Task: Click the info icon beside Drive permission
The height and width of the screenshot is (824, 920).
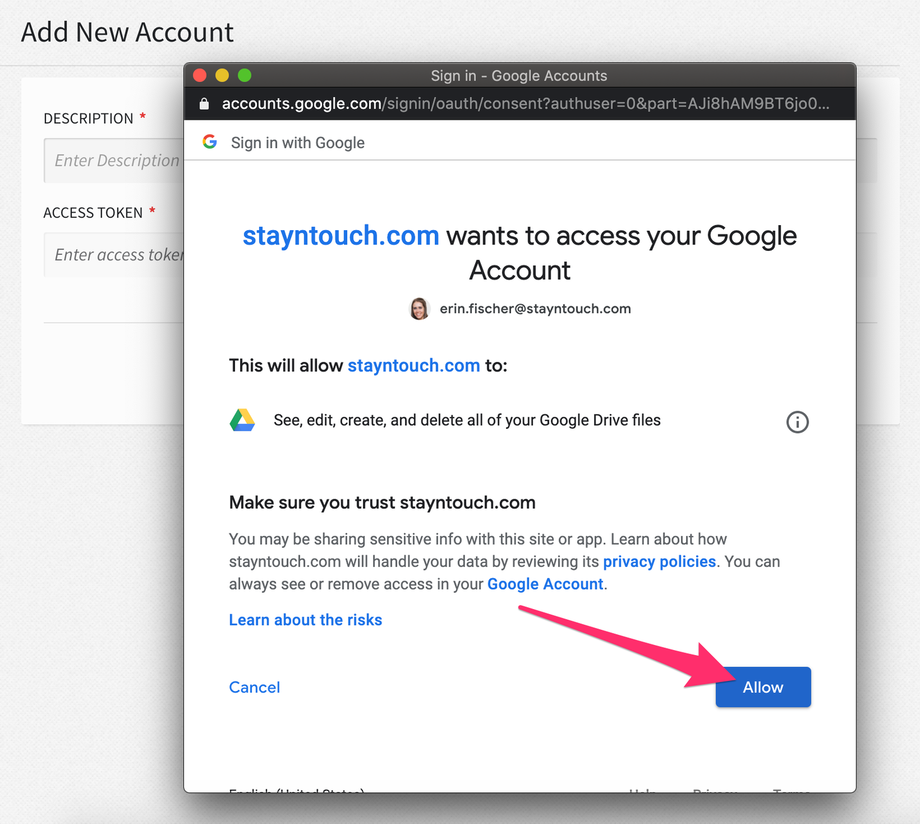Action: point(797,421)
